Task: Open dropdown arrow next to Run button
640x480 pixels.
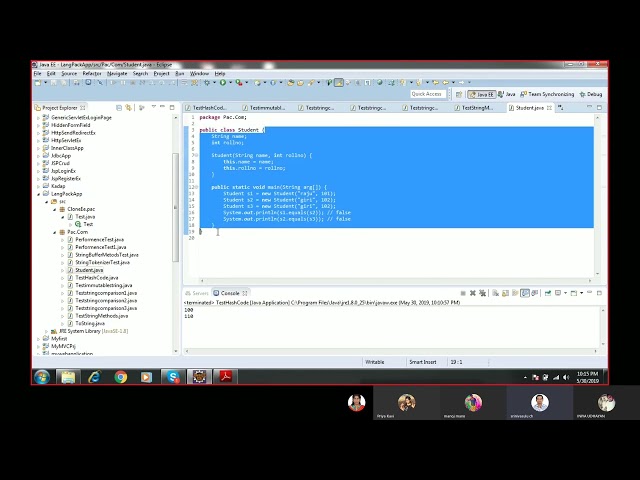Action: (x=230, y=82)
